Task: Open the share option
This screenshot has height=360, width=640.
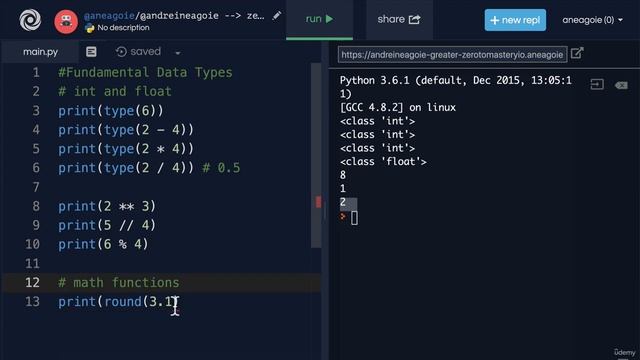Action: click(x=399, y=19)
